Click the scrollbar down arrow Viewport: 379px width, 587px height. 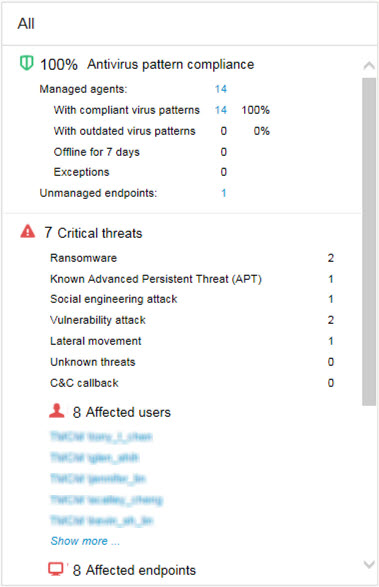pos(369,564)
